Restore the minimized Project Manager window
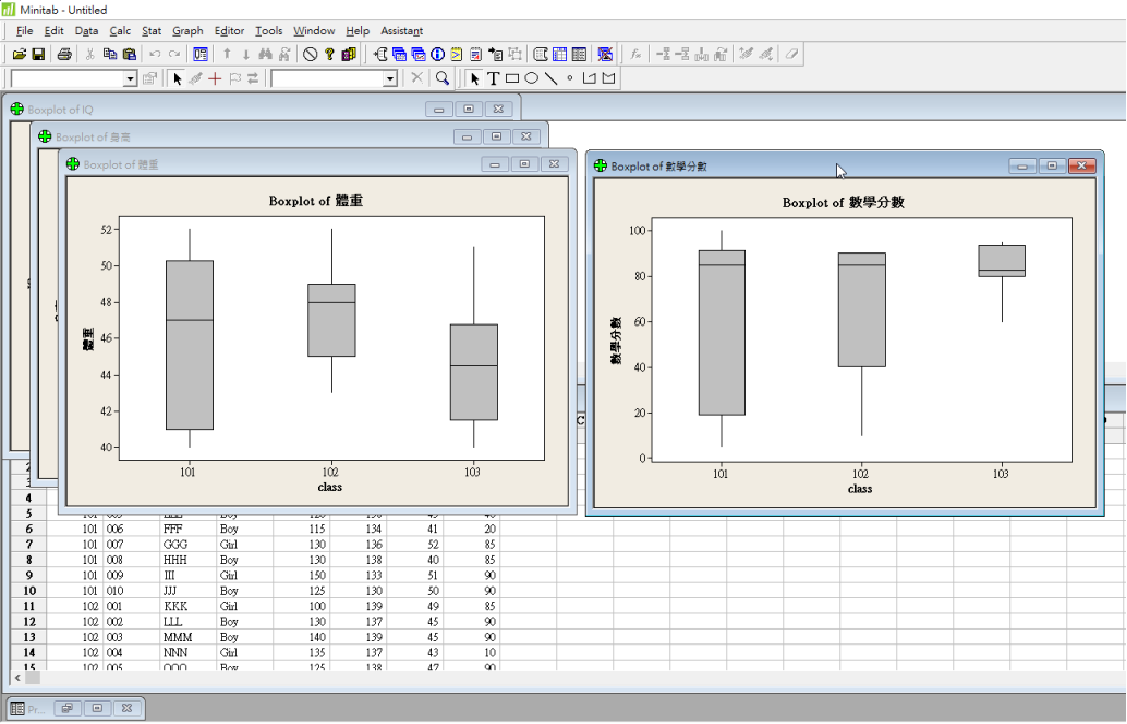Screen dimensions: 1127x724 pos(67,708)
